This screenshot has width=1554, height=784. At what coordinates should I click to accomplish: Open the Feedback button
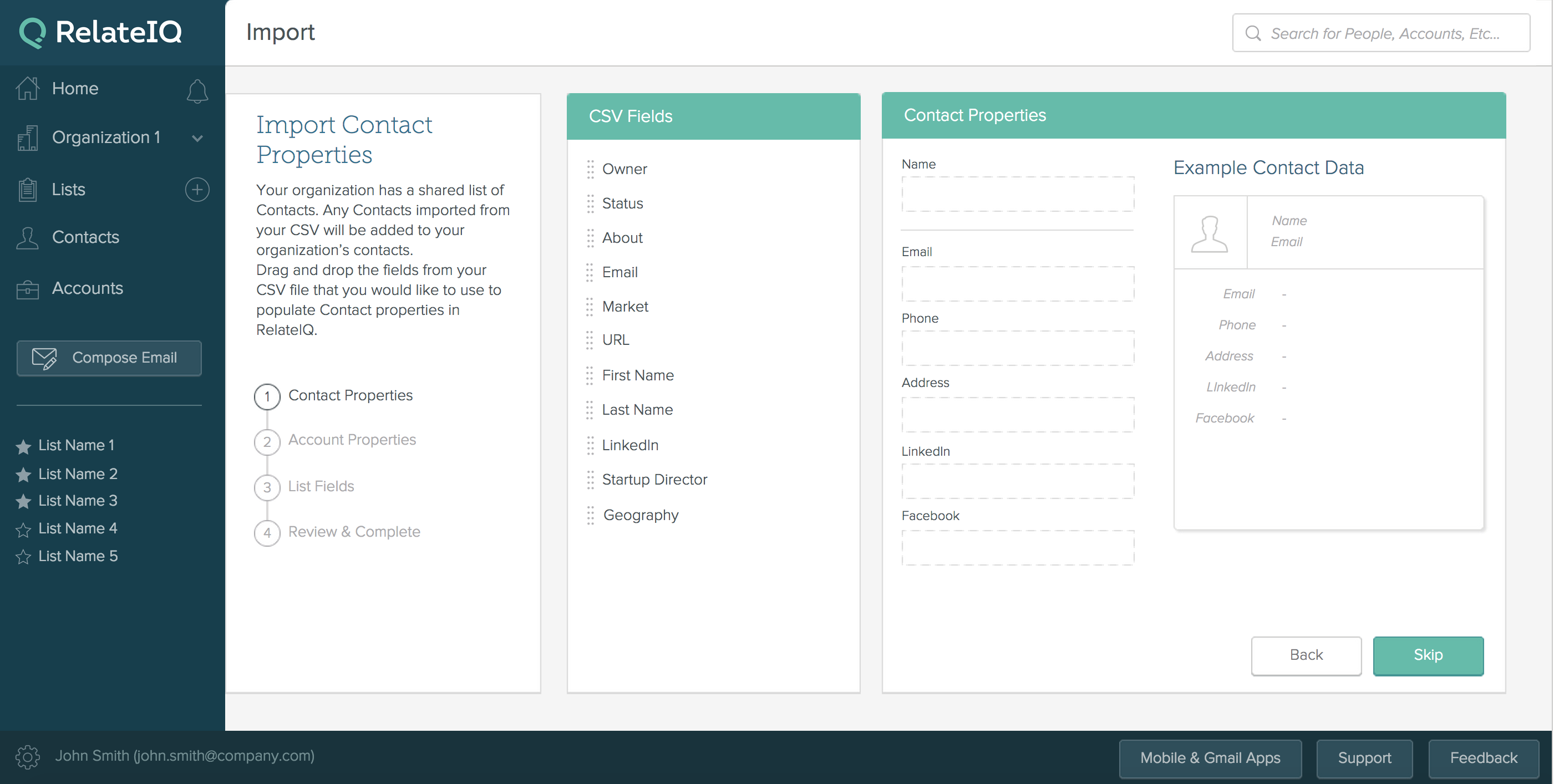pos(1484,758)
